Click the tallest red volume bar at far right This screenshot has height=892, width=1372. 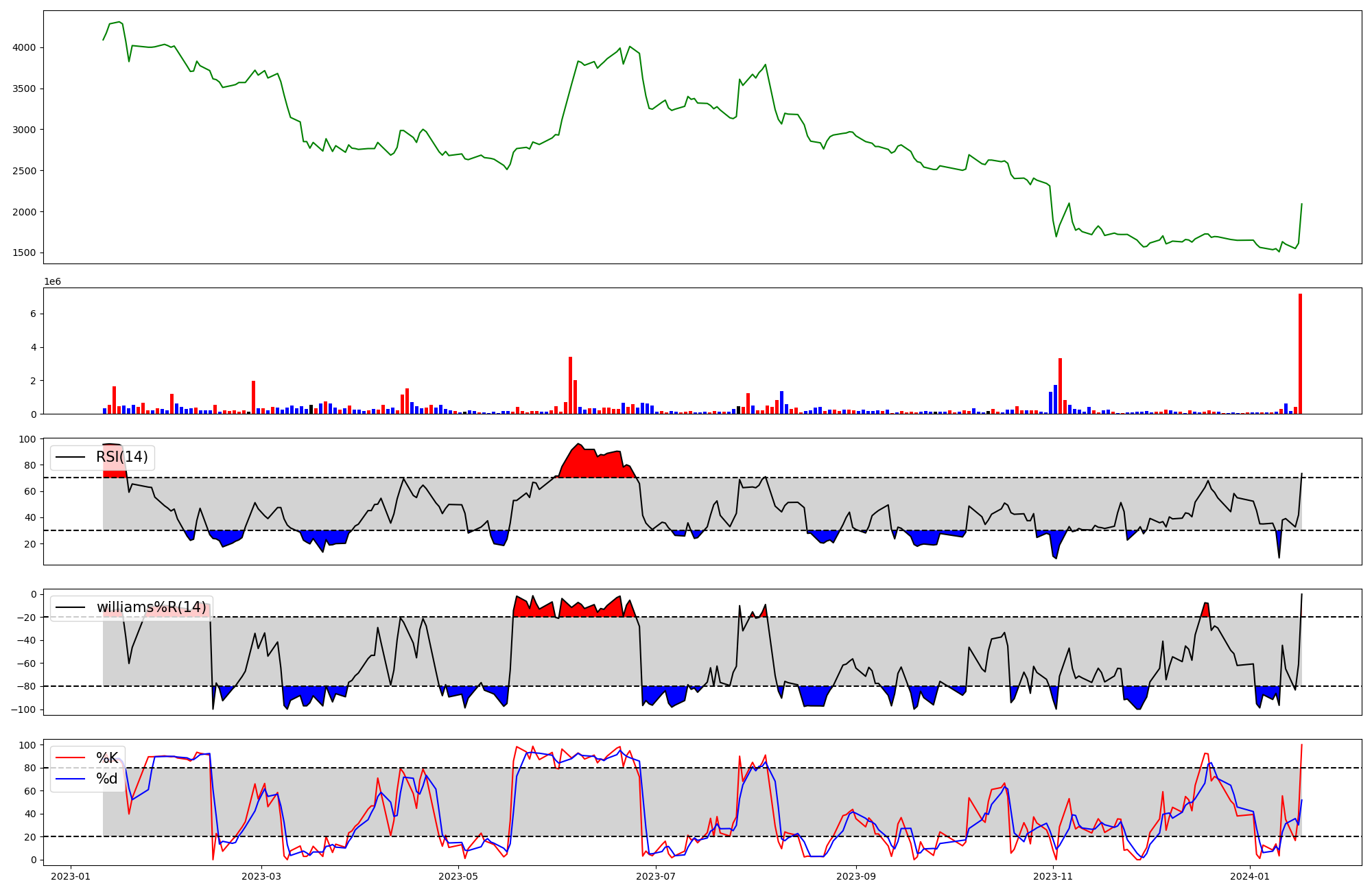(1300, 353)
